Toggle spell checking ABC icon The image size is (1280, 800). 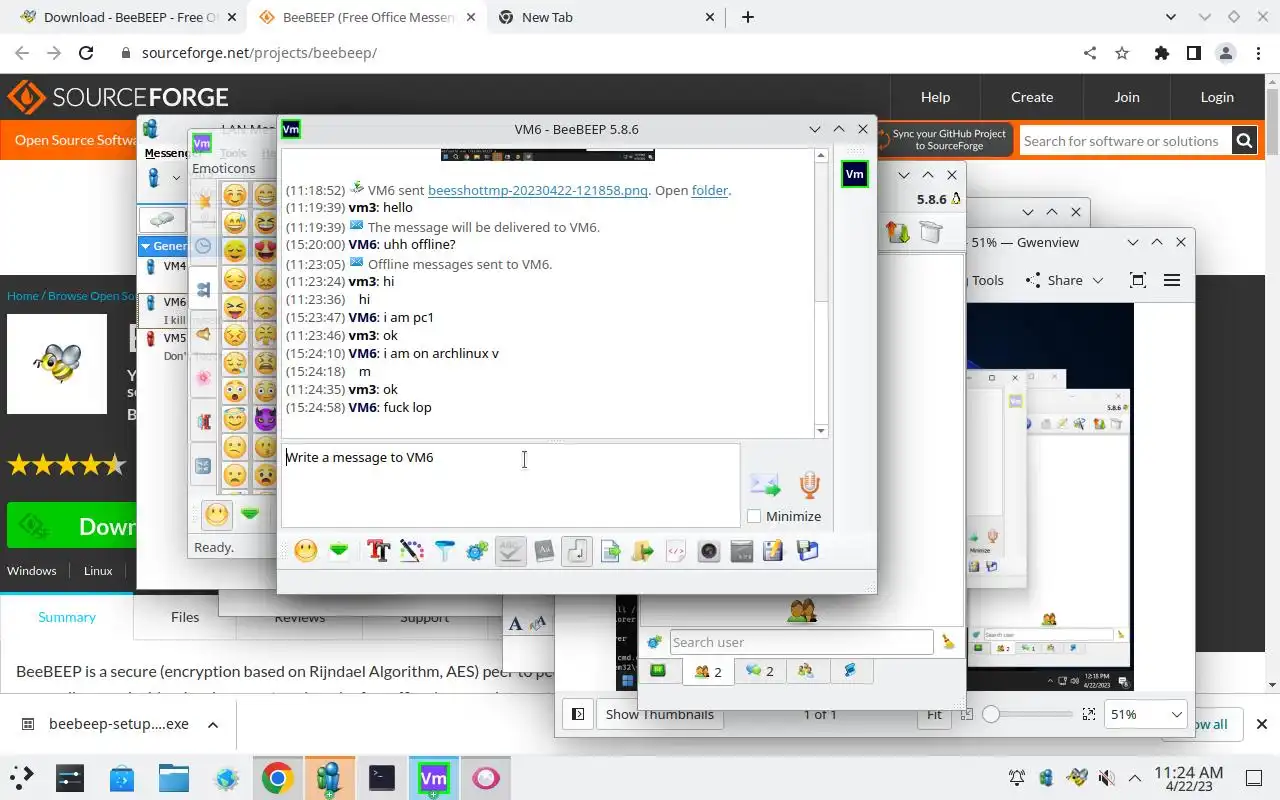511,551
